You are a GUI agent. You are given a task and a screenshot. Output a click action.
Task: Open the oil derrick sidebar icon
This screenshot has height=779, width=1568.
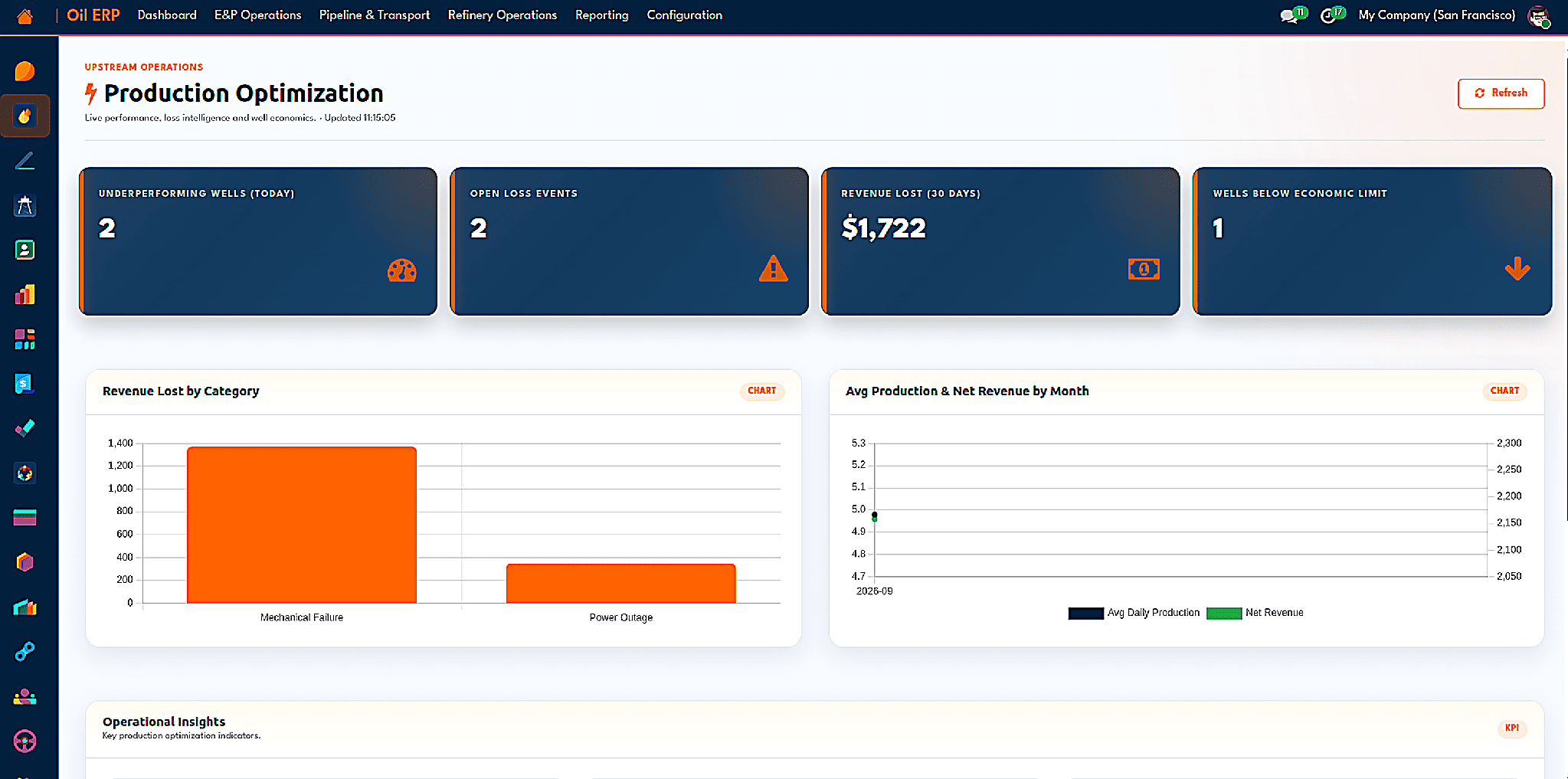click(25, 205)
